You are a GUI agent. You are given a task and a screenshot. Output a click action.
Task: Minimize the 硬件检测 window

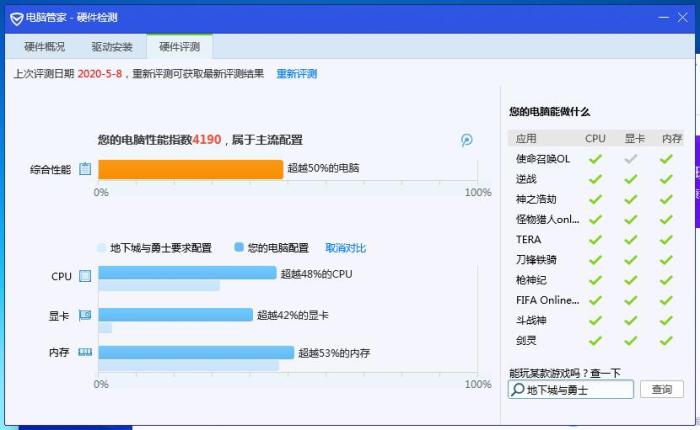pyautogui.click(x=663, y=18)
